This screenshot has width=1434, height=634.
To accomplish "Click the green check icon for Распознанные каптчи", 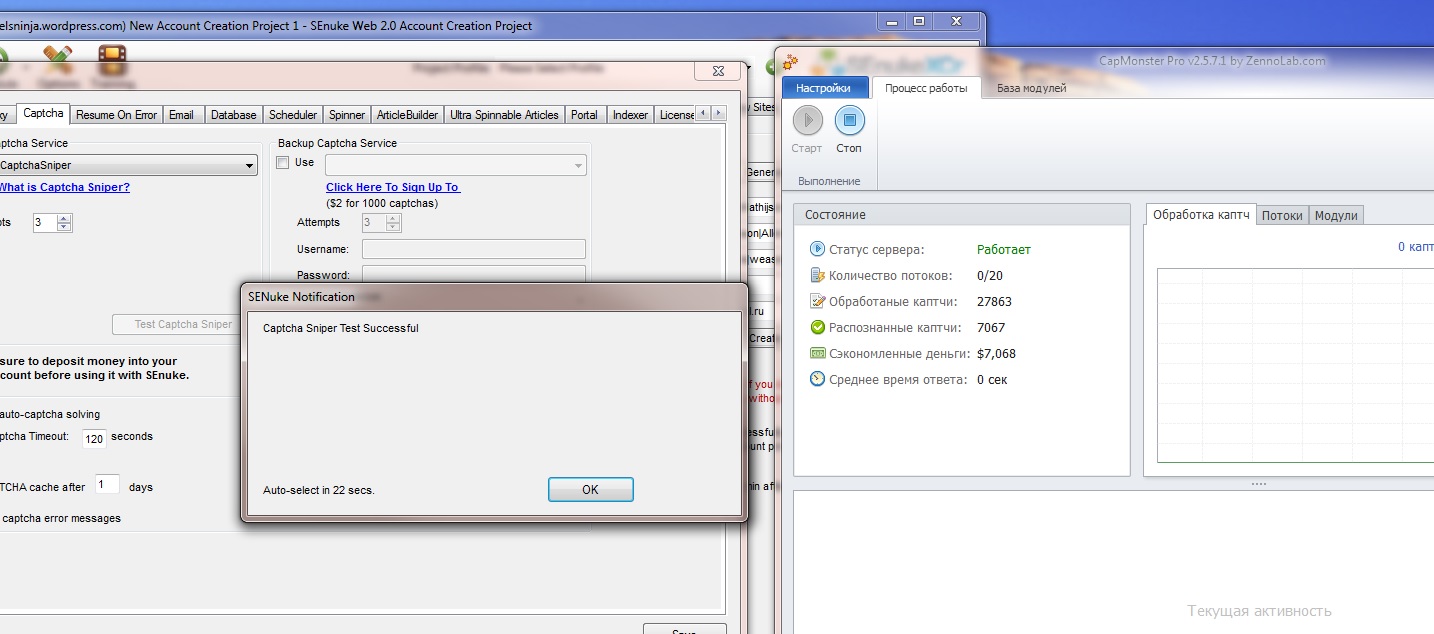I will click(x=817, y=327).
